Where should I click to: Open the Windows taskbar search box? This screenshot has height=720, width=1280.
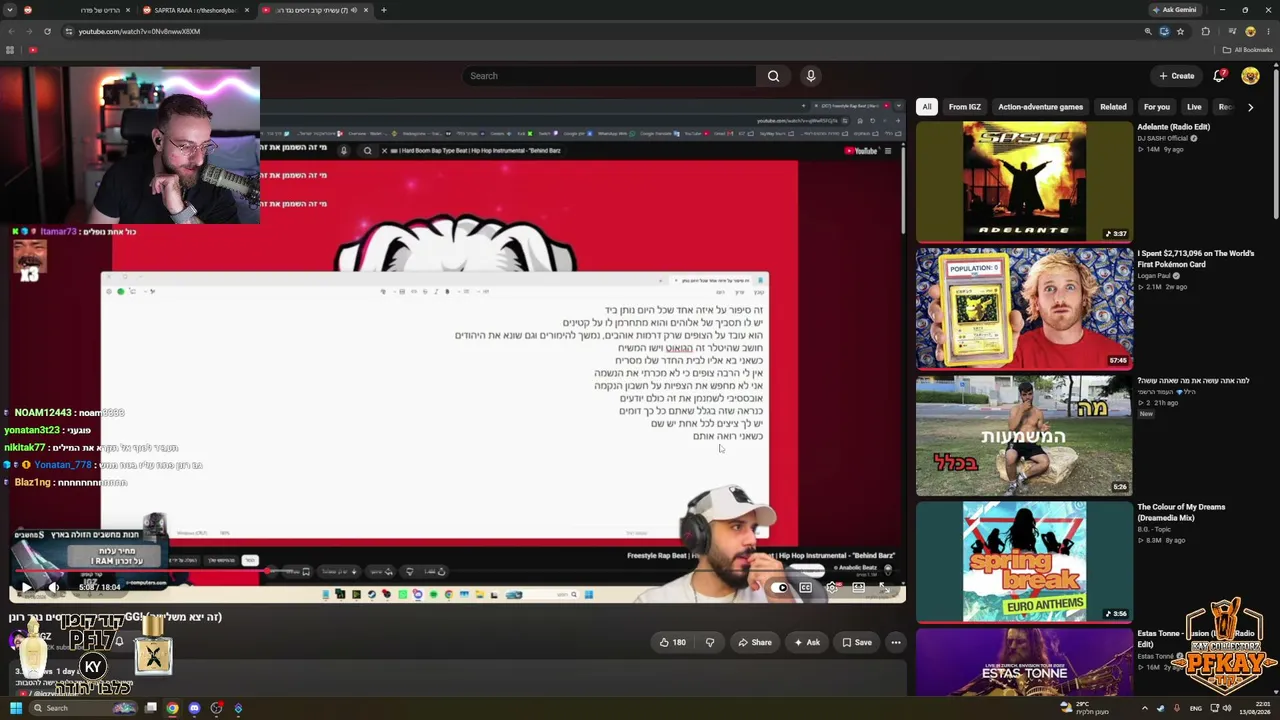point(83,708)
